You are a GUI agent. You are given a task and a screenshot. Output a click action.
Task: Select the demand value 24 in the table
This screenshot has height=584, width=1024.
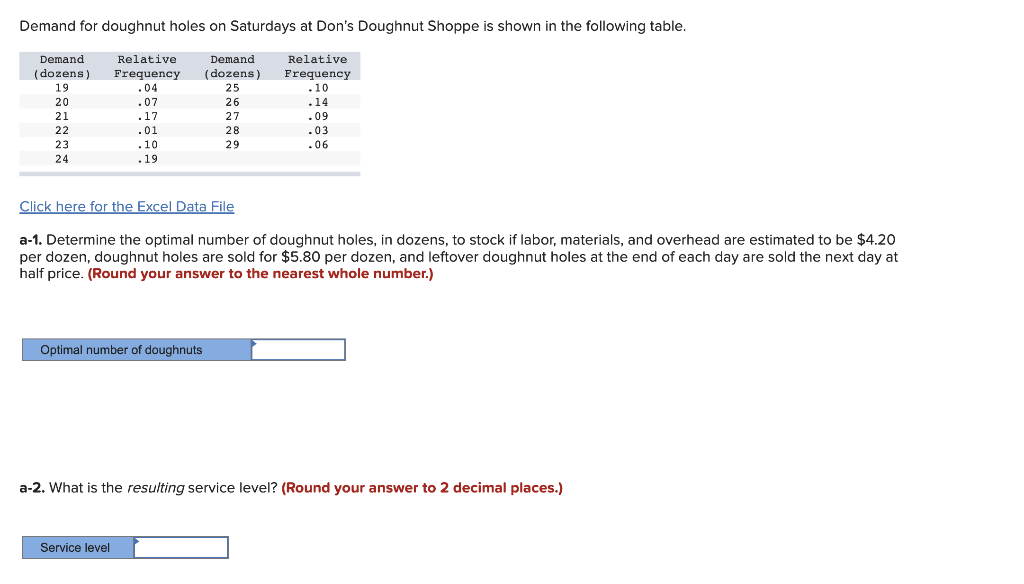[x=62, y=158]
